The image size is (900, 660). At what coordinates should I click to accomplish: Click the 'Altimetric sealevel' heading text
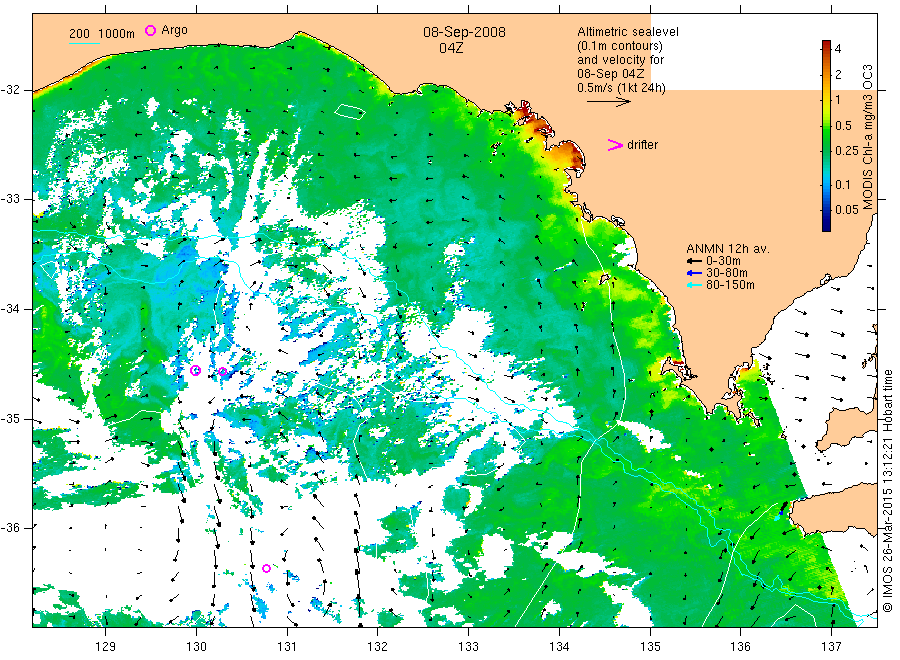[x=628, y=32]
